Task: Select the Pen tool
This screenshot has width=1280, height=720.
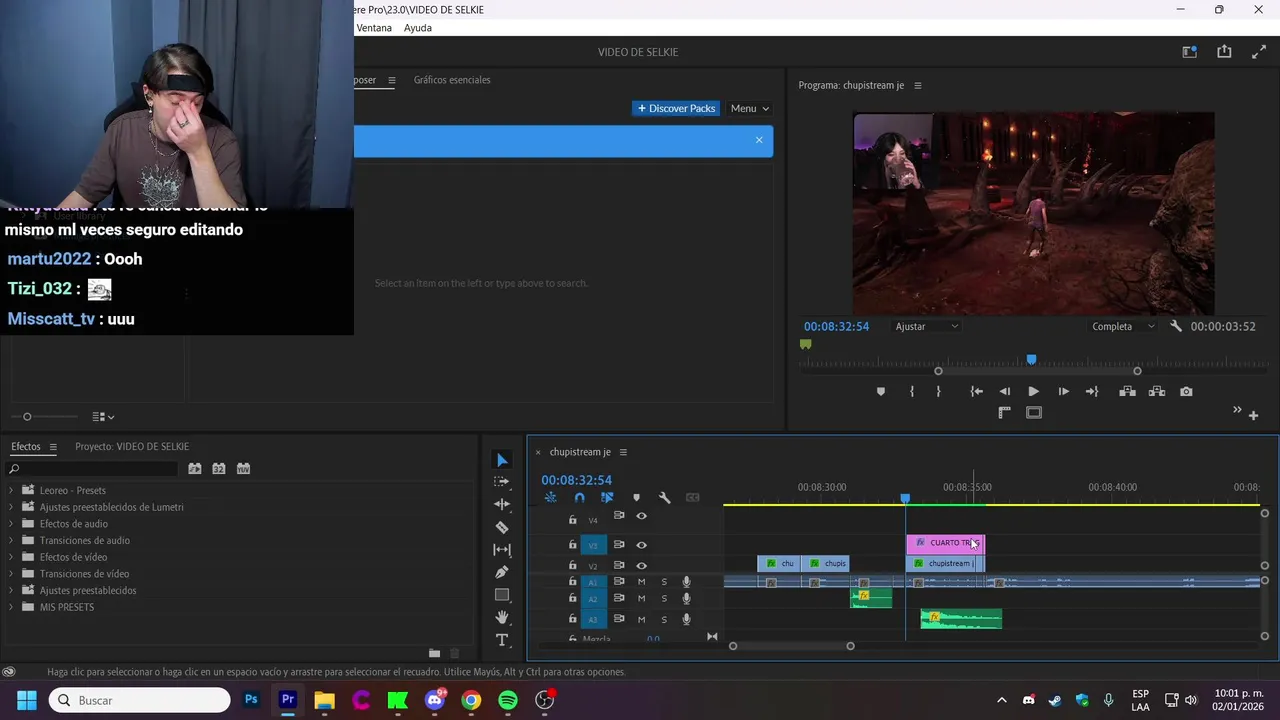Action: point(502,572)
